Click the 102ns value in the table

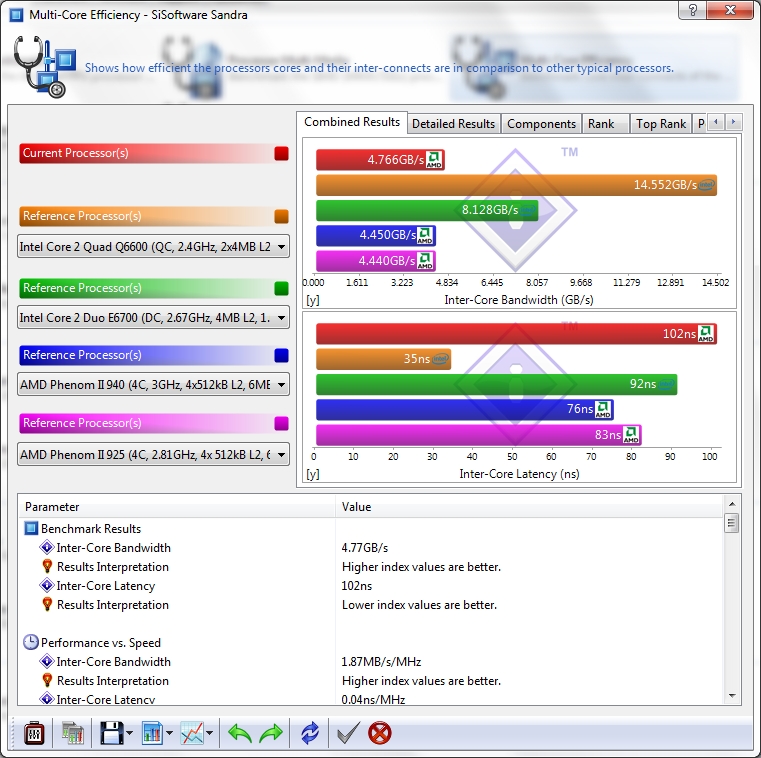tap(357, 586)
